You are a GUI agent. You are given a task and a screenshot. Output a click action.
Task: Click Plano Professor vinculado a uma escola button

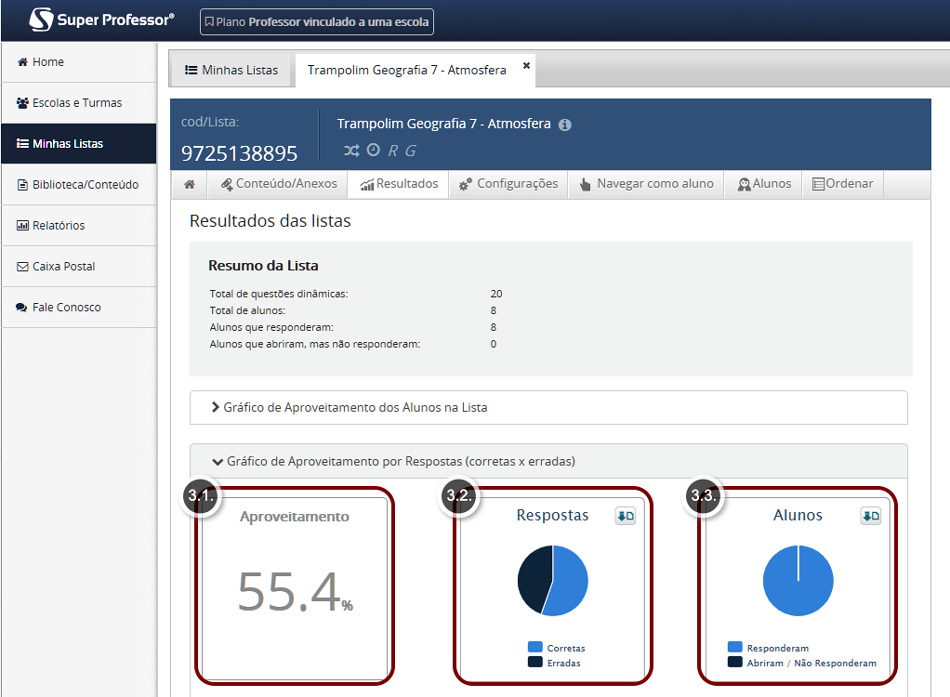click(316, 21)
